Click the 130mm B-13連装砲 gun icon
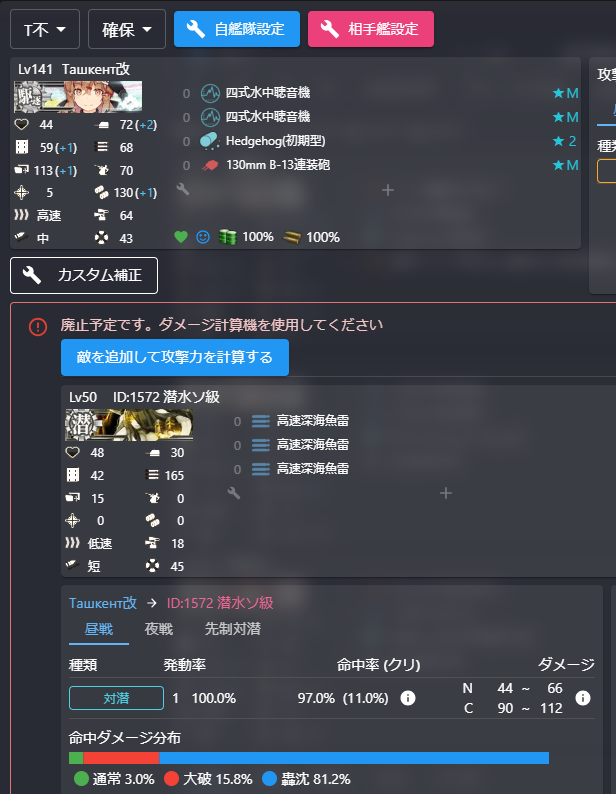Viewport: 616px width, 794px height. click(210, 165)
